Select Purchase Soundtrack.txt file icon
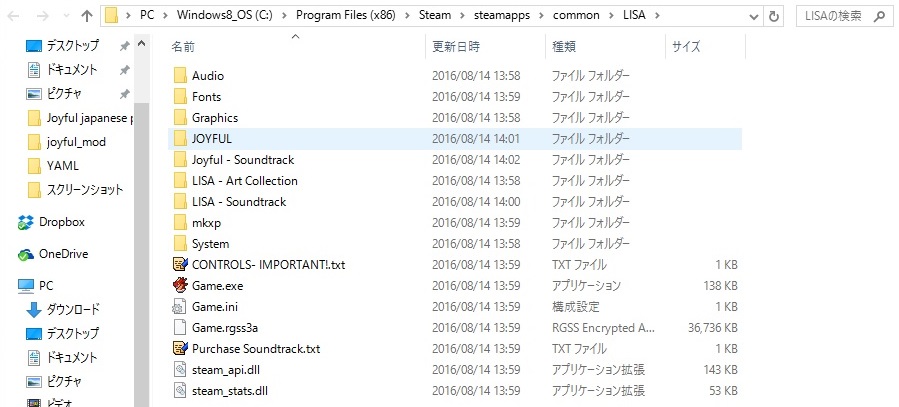The image size is (899, 407). (x=180, y=348)
